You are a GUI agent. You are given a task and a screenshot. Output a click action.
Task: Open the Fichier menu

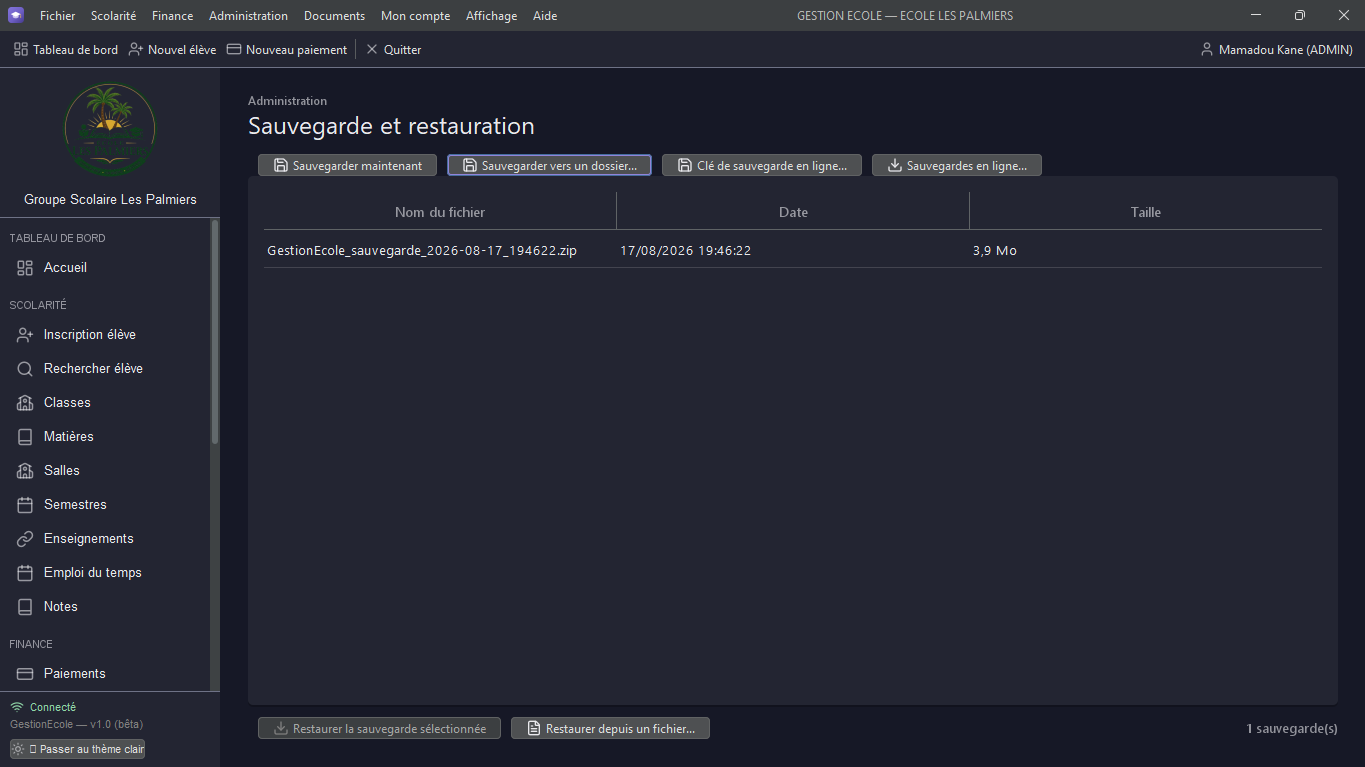pos(57,16)
